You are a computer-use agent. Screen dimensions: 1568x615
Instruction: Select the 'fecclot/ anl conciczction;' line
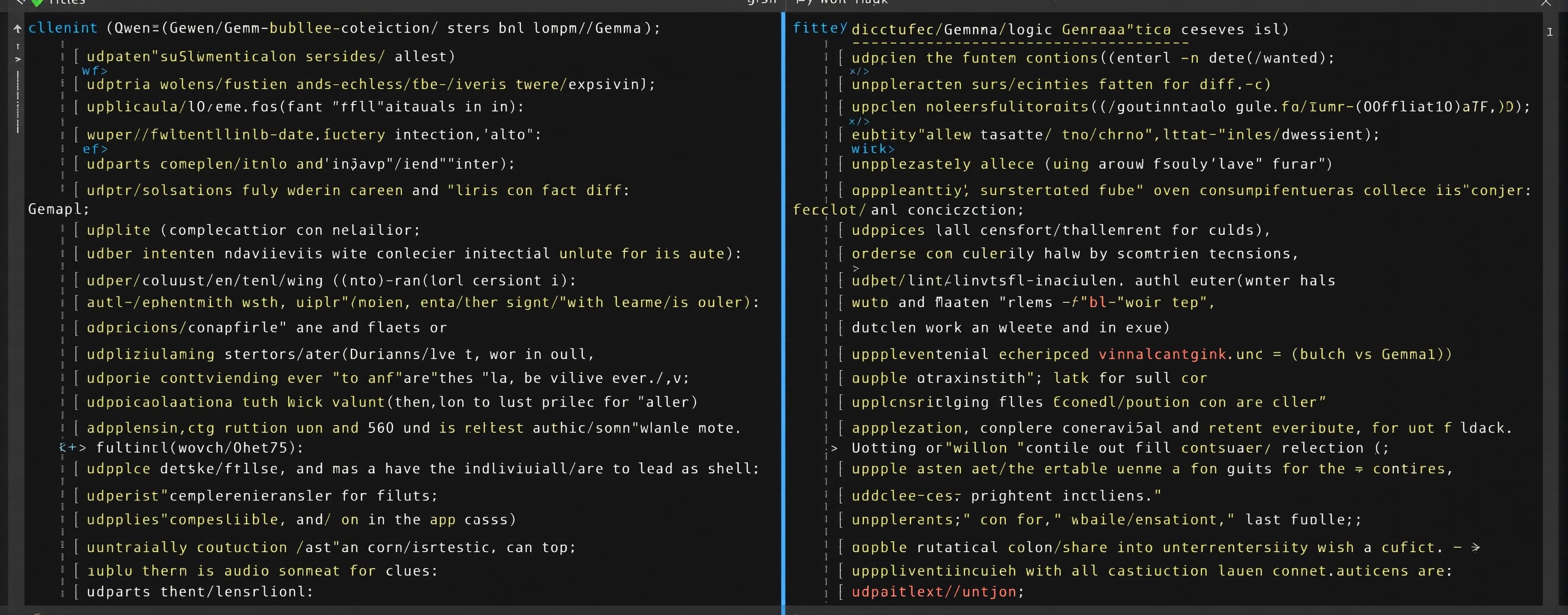pyautogui.click(x=908, y=210)
